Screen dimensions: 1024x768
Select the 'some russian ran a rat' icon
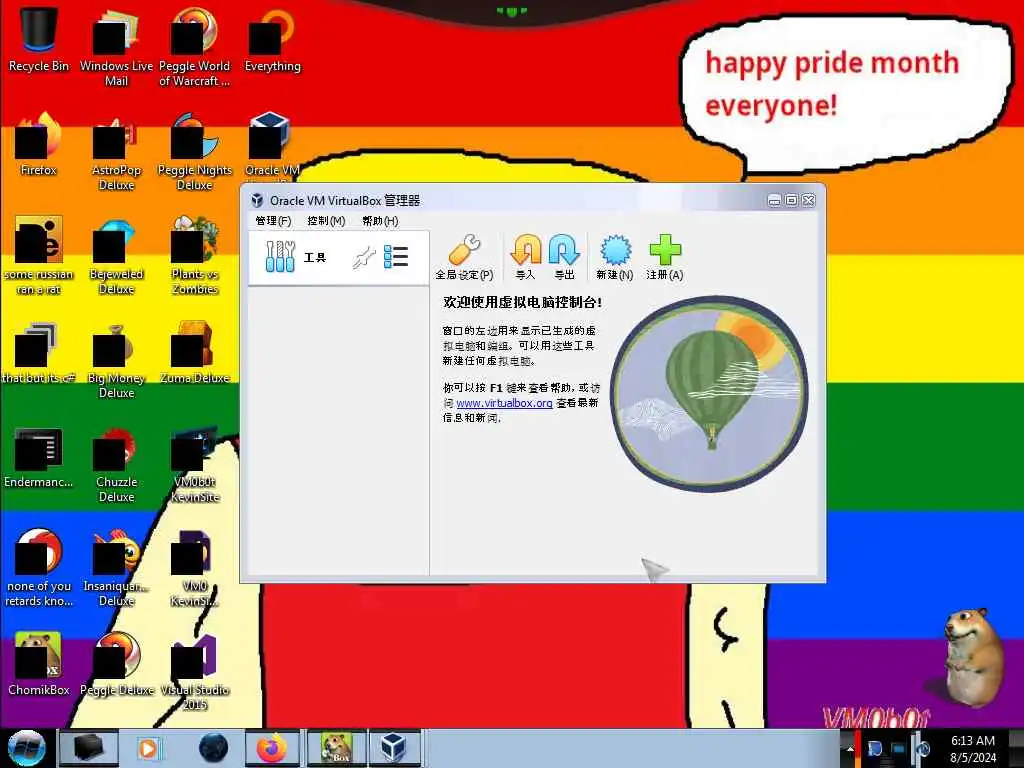39,256
